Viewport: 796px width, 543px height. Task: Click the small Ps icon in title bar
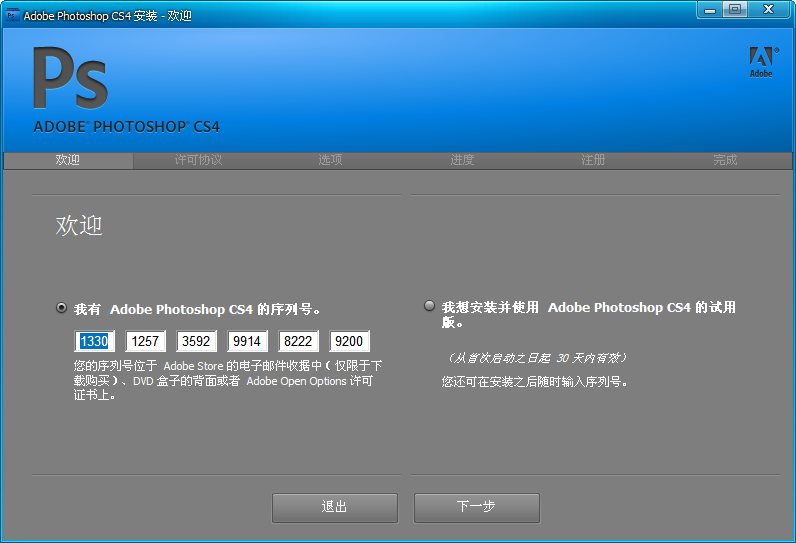click(11, 16)
